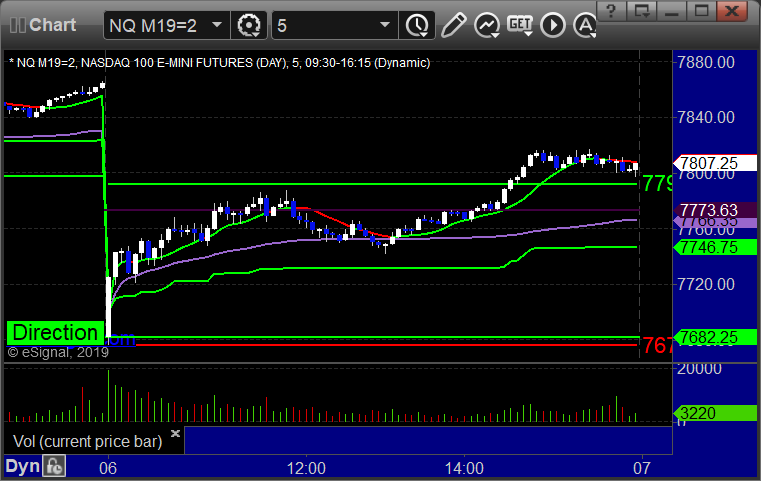The height and width of the screenshot is (481, 761).
Task: Open the symbol dropdown for NQ M19=2
Action: (216, 25)
